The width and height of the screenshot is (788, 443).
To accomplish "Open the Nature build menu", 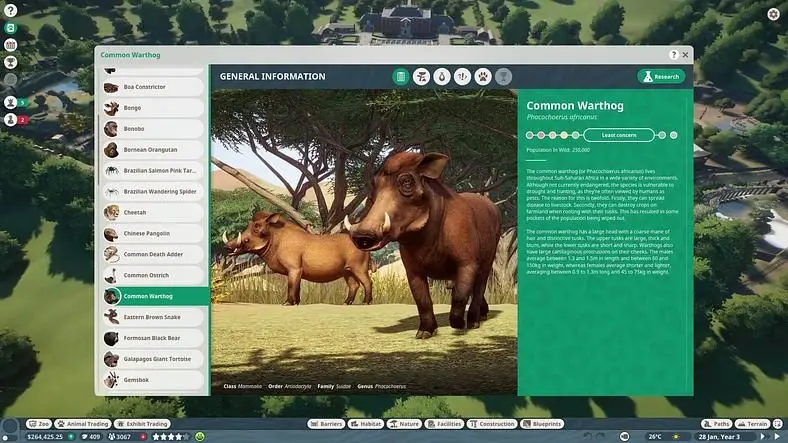I will pos(404,424).
